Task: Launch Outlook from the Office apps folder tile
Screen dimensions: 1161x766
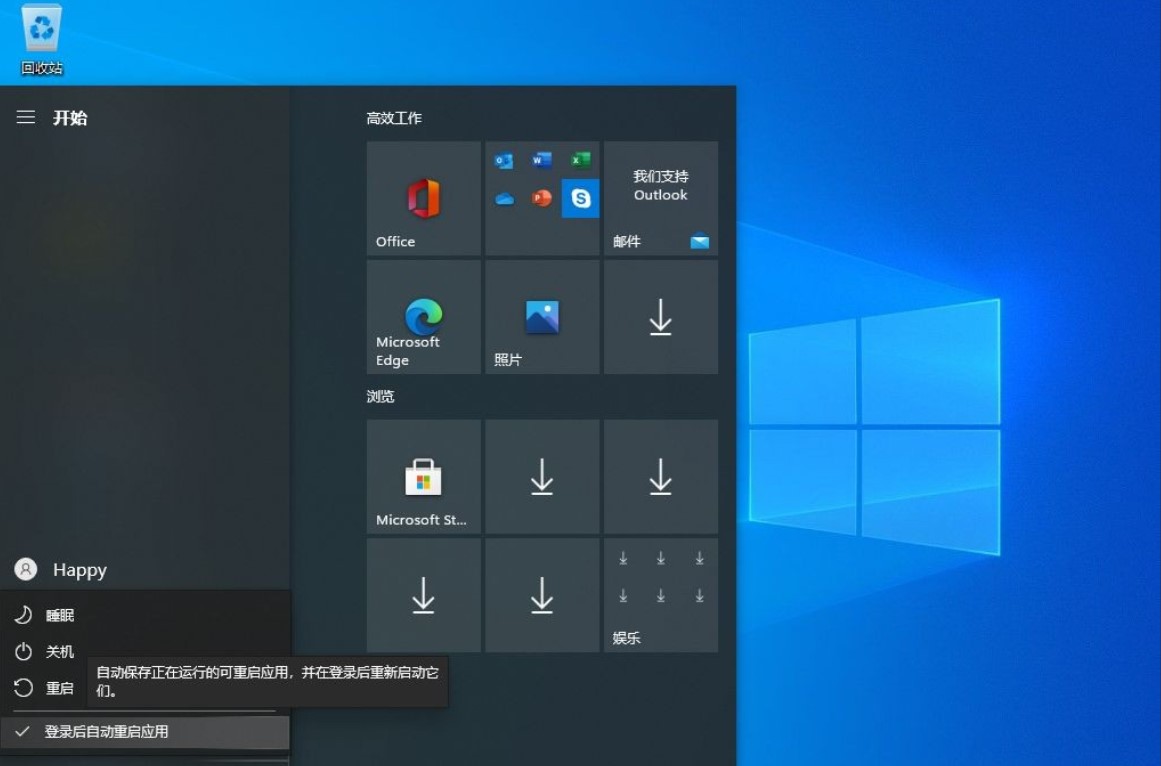Action: pos(504,161)
